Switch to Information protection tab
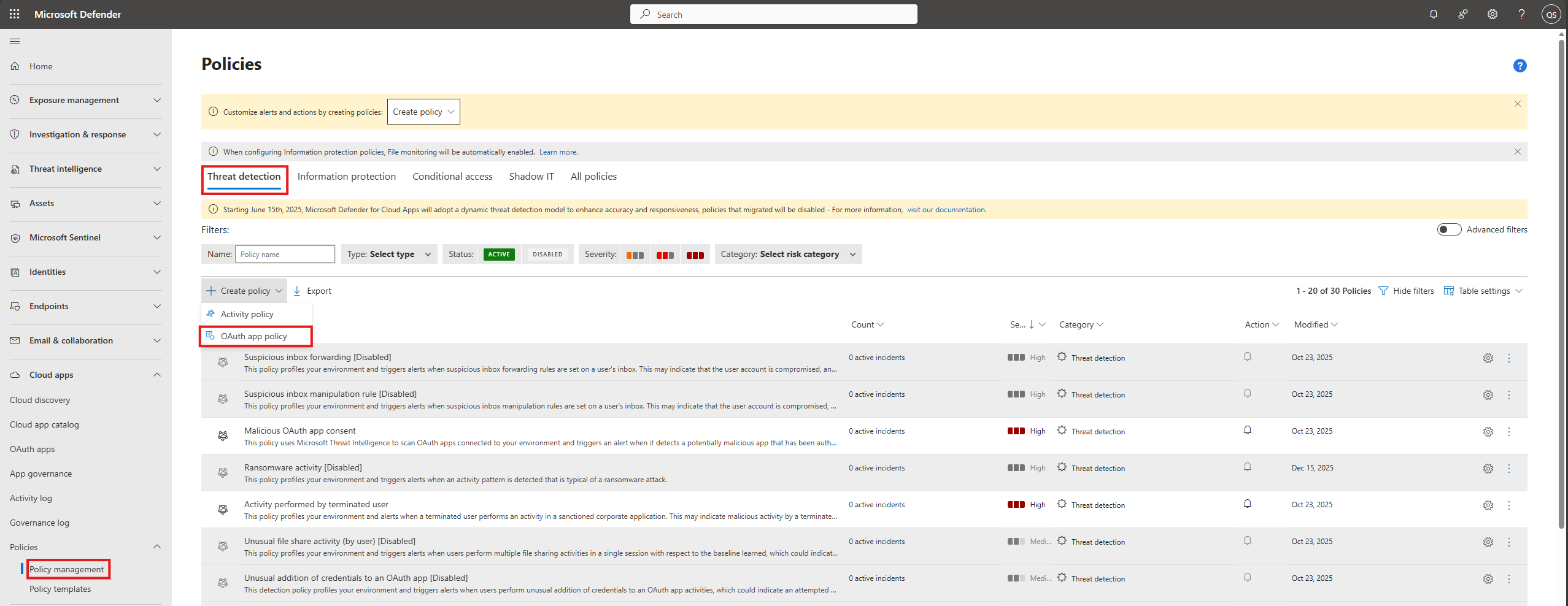 347,177
